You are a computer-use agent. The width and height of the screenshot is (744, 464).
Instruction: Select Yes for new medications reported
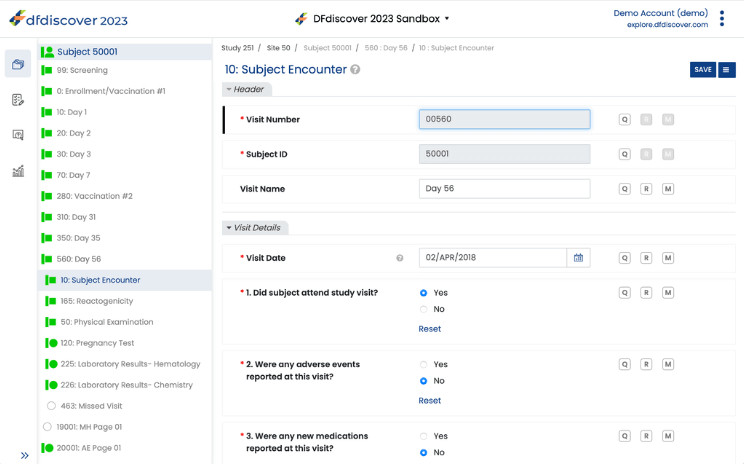click(x=424, y=437)
